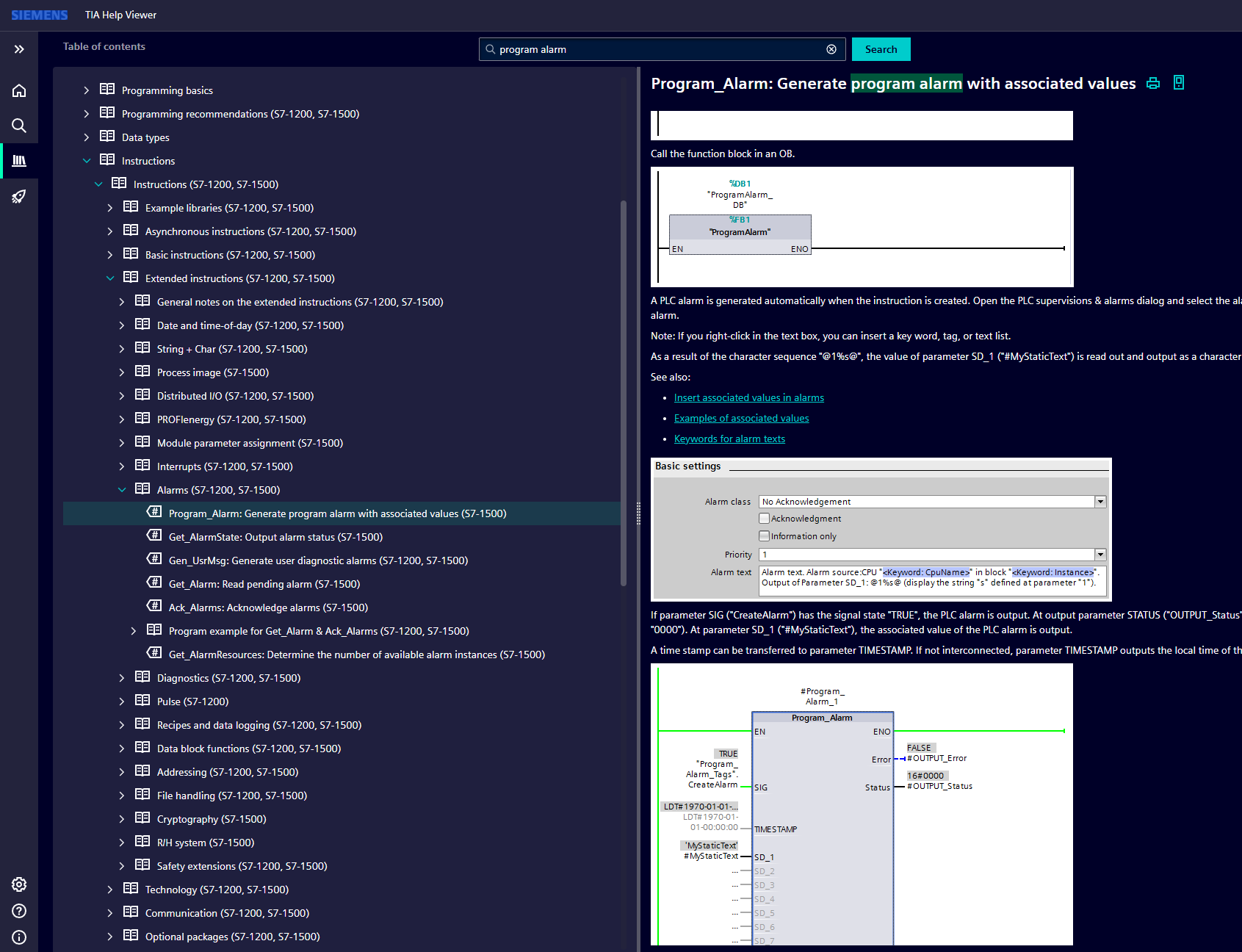Click inside the program alarm search field
This screenshot has width=1242, height=952.
pyautogui.click(x=661, y=49)
